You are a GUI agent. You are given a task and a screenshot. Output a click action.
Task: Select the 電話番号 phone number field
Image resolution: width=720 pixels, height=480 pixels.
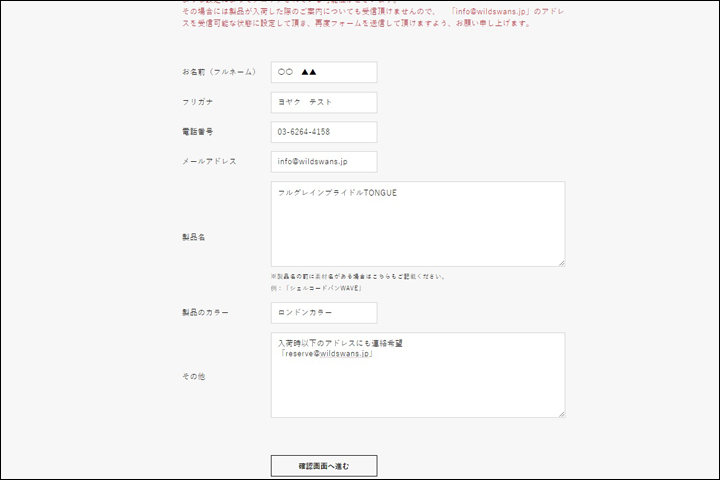[323, 132]
